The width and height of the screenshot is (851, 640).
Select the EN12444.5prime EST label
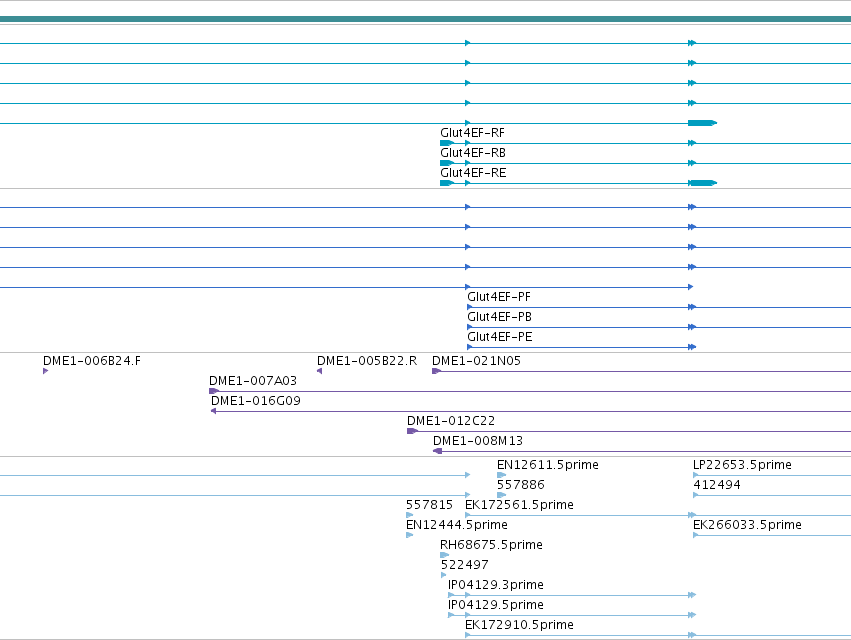pos(457,525)
